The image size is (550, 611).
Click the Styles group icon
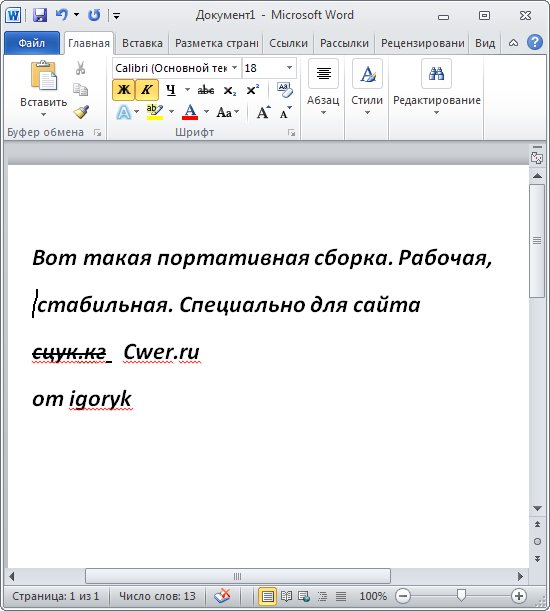[367, 74]
